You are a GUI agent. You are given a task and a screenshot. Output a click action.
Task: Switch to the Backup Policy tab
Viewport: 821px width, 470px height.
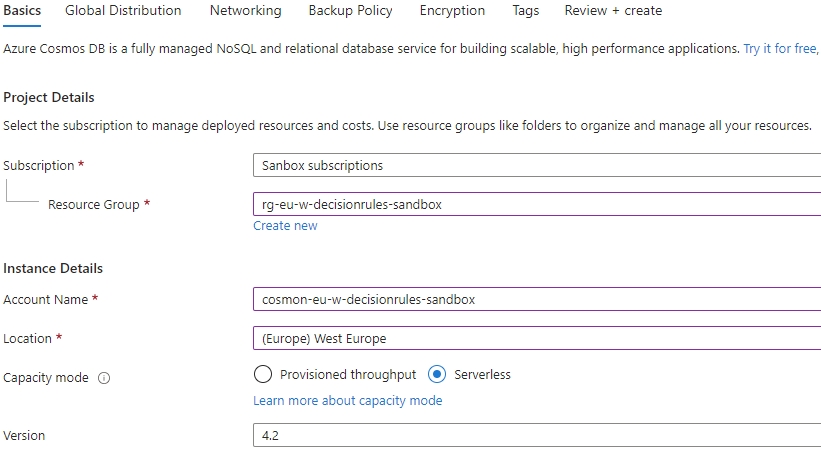(x=350, y=11)
